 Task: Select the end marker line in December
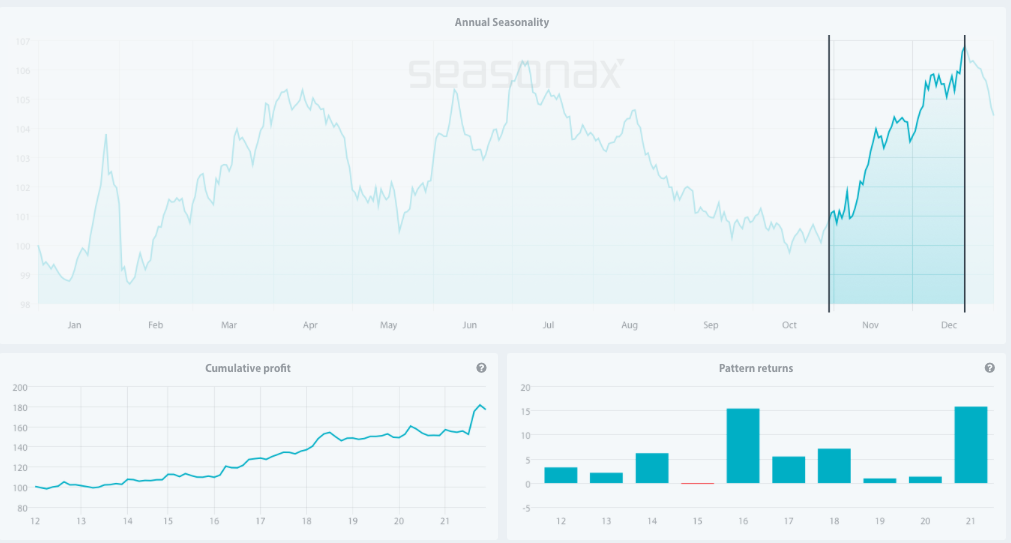tap(965, 174)
